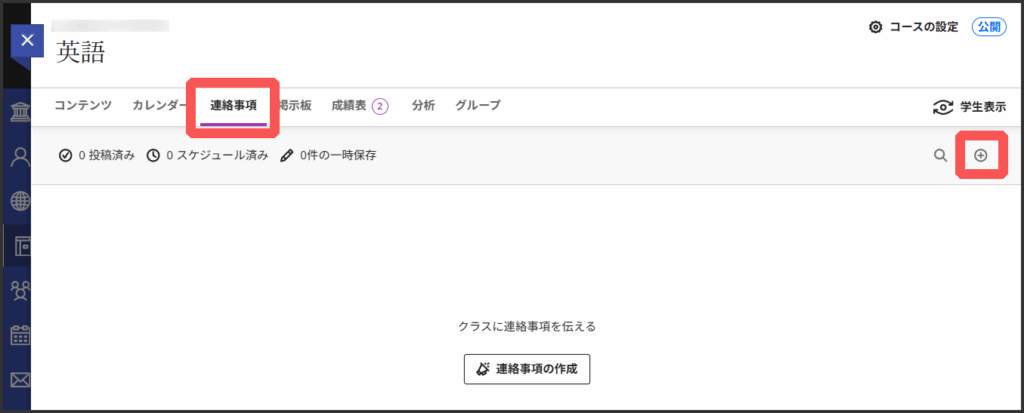The width and height of the screenshot is (1024, 413).
Task: Go to the 分析 tab
Action: pos(423,105)
